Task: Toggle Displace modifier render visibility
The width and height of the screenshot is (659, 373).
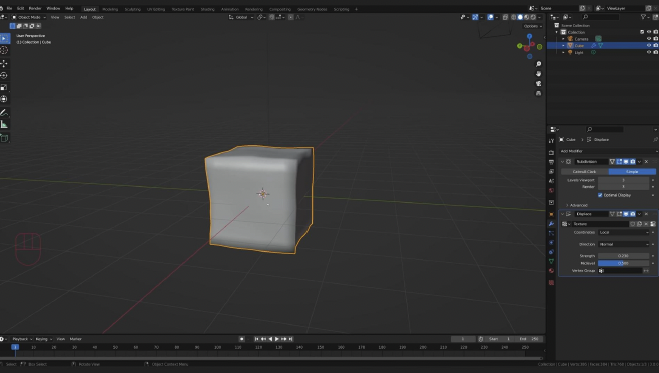Action: [633, 214]
